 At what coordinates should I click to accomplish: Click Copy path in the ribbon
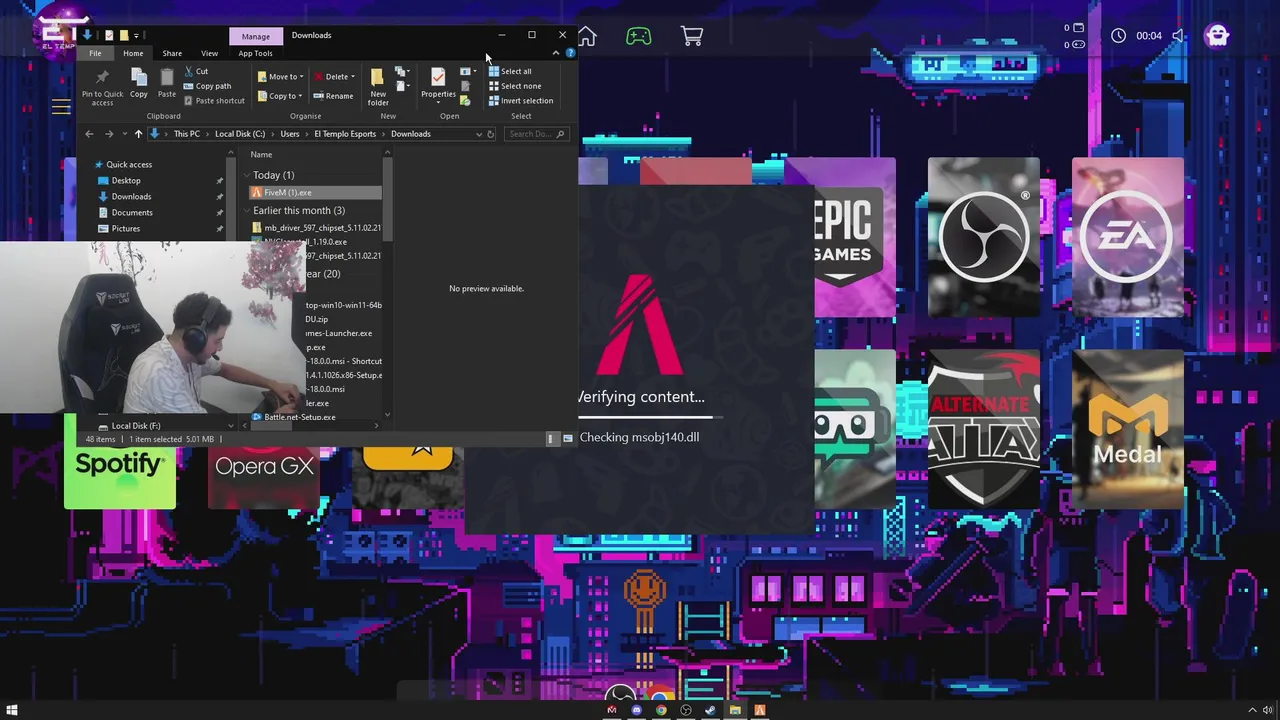click(x=207, y=86)
